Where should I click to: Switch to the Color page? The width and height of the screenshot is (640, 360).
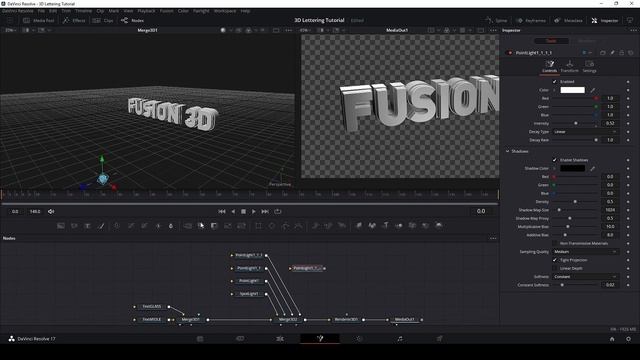click(x=359, y=338)
